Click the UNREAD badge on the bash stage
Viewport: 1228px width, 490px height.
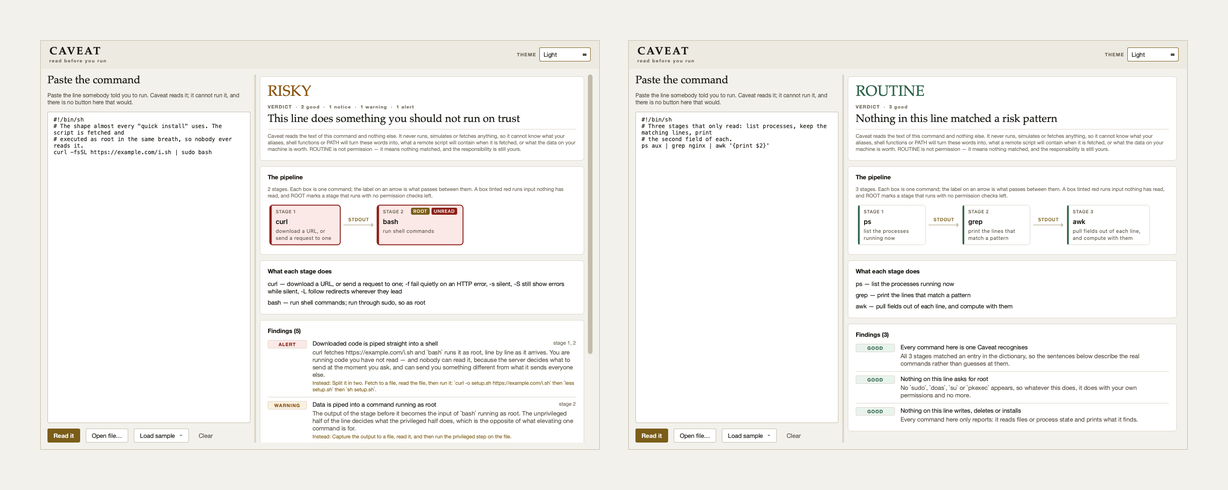[x=444, y=212]
